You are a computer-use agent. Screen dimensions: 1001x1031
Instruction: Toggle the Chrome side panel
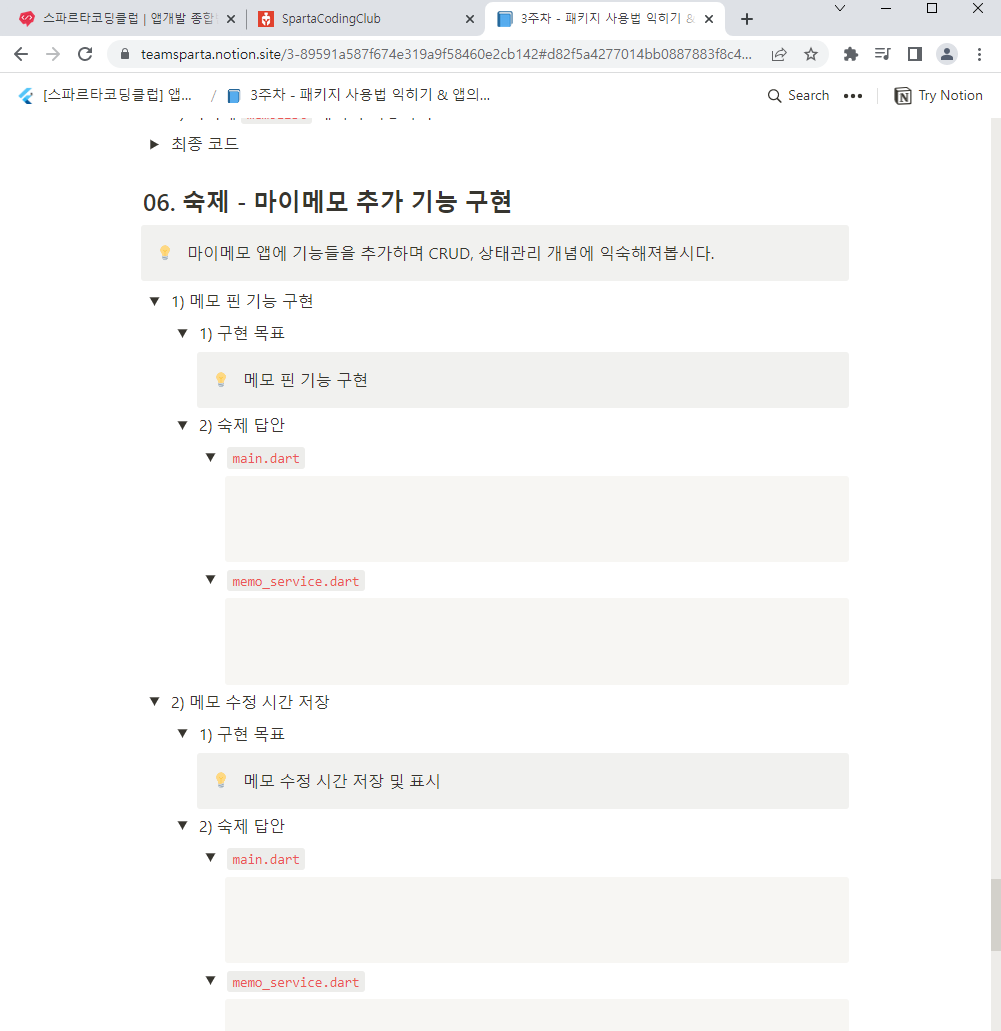(915, 54)
